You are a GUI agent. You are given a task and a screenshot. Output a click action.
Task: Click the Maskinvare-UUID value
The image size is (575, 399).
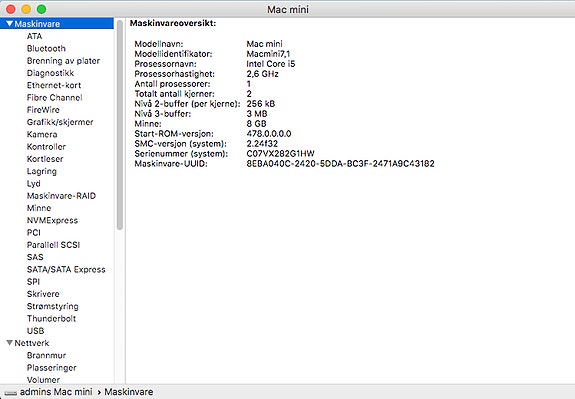[340, 164]
